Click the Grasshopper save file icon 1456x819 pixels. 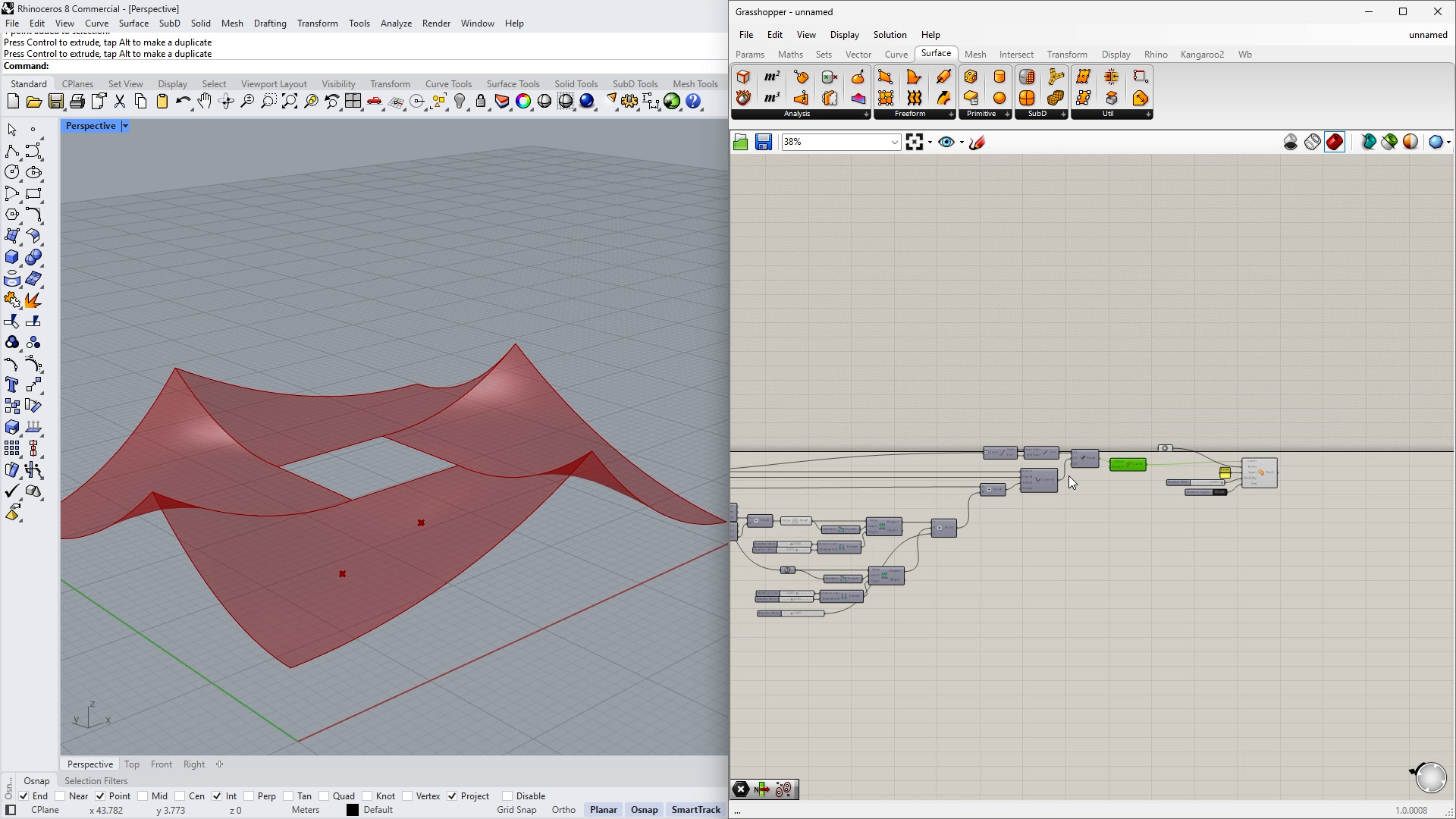tap(763, 143)
